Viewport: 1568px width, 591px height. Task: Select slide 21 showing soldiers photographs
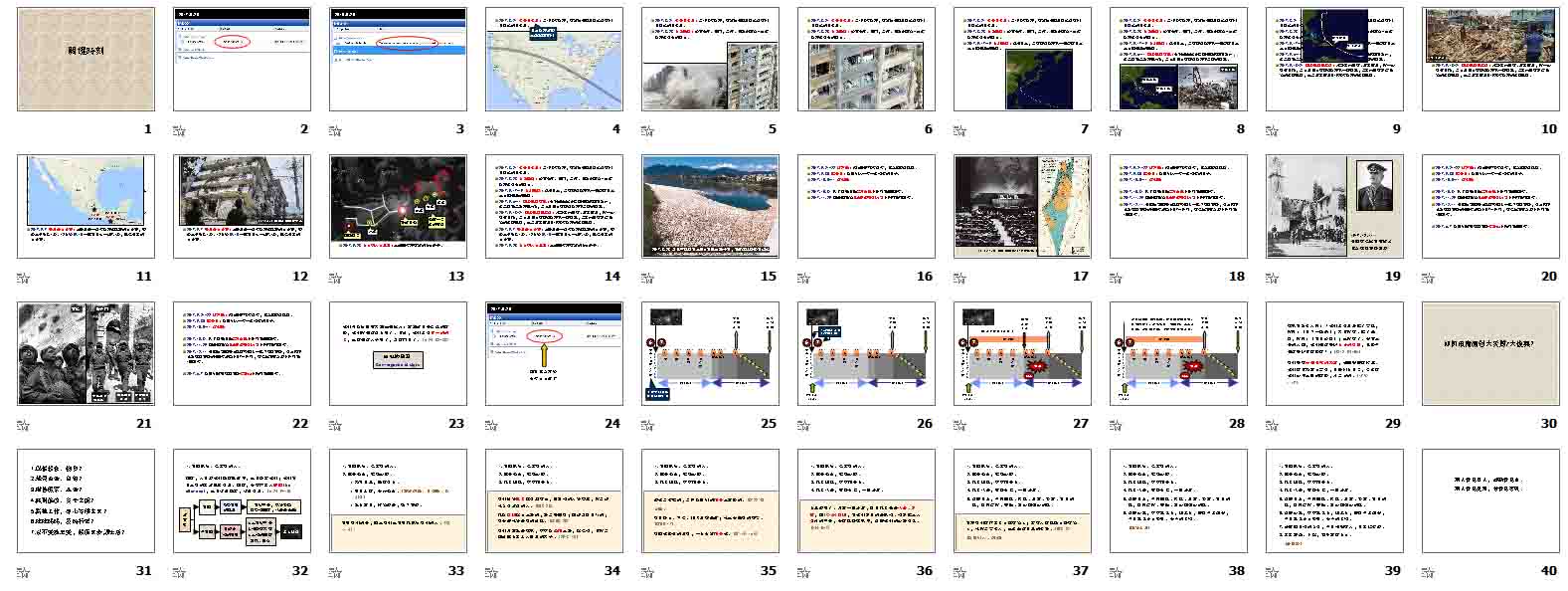[86, 353]
